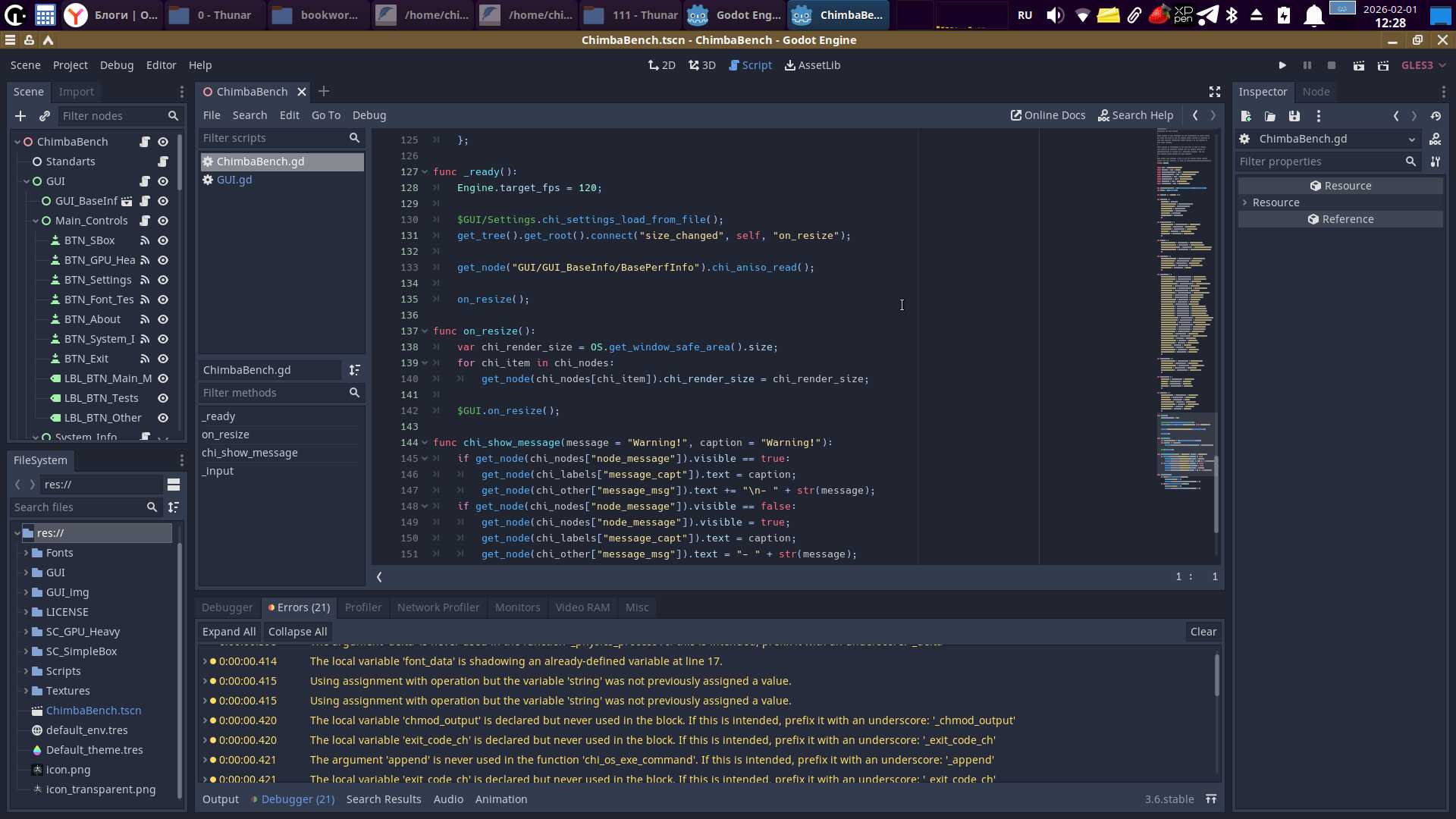Click the save resource icon in Inspector
Screen dimensions: 1456x819
coord(1294,116)
